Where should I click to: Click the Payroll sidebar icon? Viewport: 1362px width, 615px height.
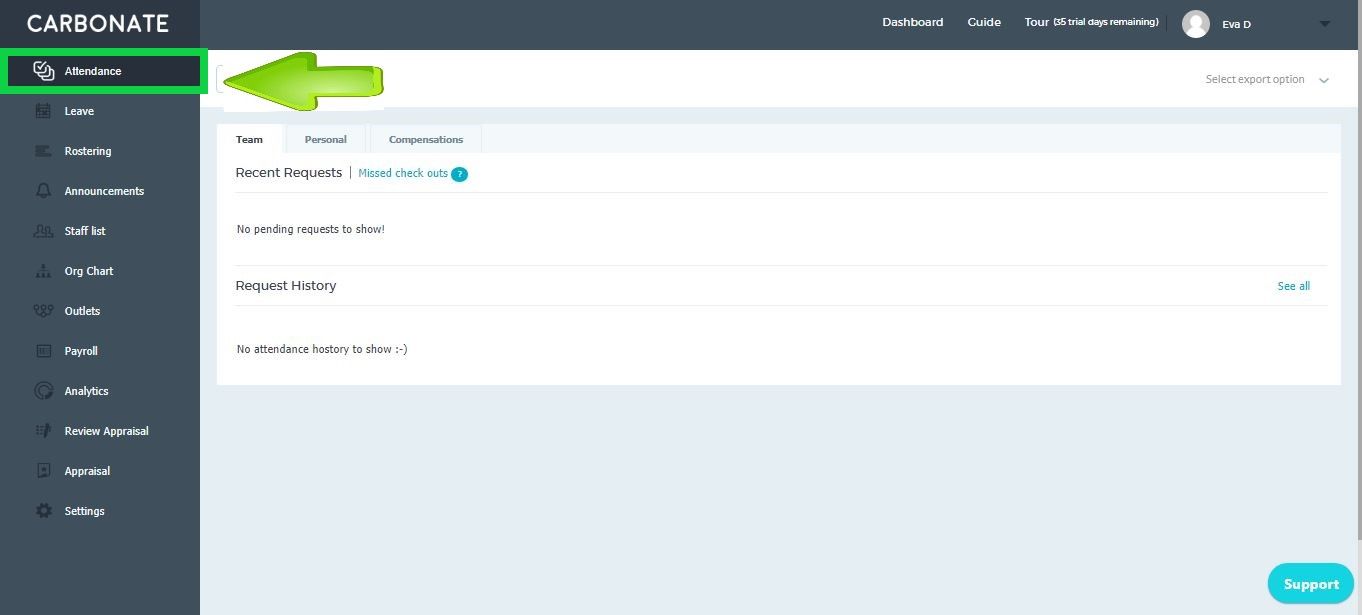[x=43, y=351]
